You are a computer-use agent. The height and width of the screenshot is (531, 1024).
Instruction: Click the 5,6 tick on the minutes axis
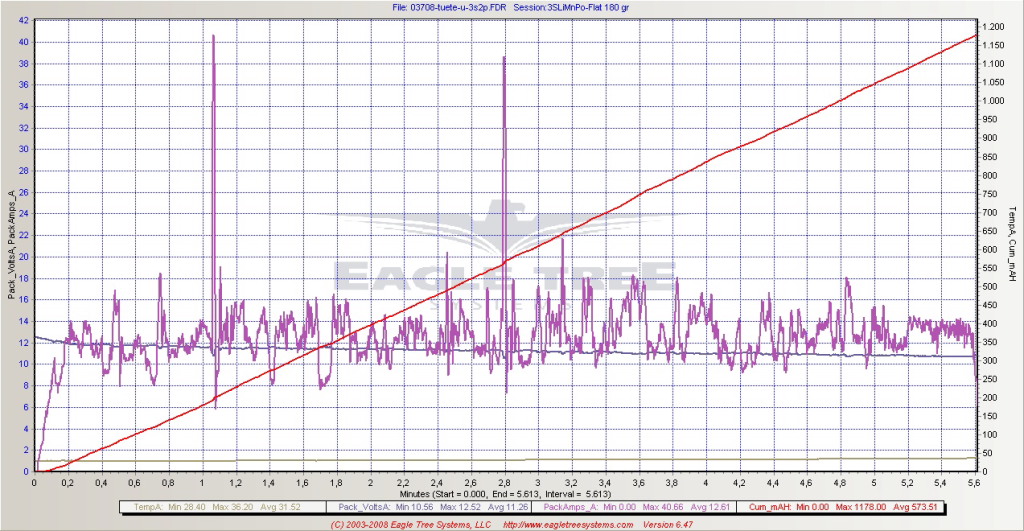tap(973, 483)
